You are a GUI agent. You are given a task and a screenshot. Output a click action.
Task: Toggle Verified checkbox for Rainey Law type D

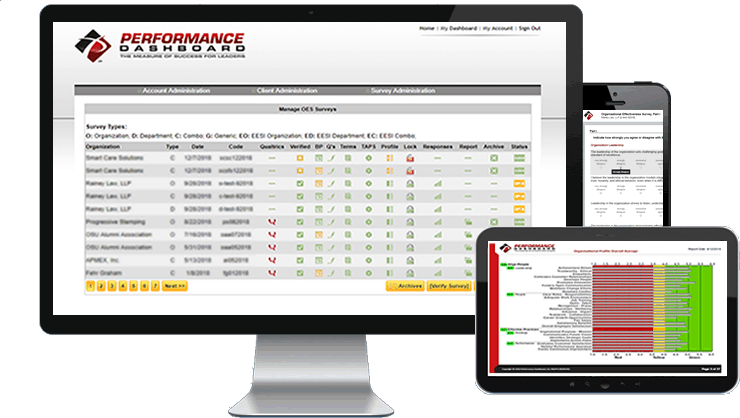pos(300,209)
